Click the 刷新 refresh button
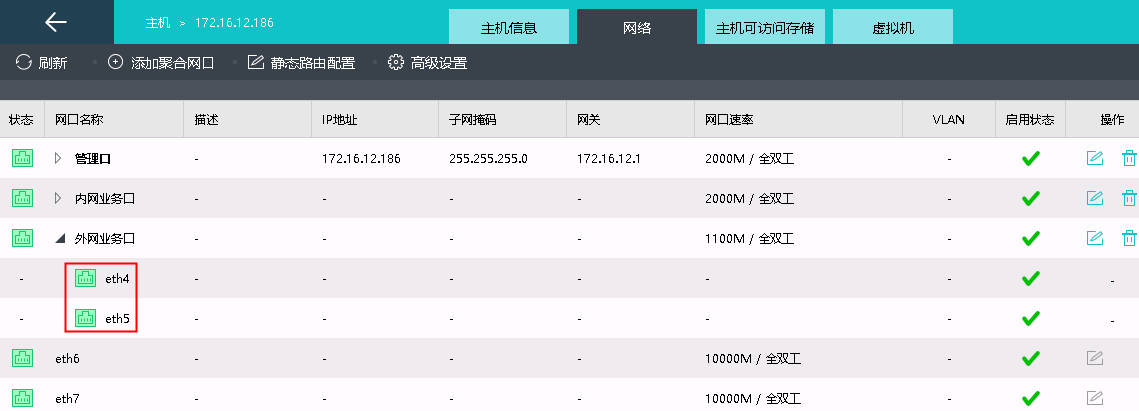 (x=42, y=63)
